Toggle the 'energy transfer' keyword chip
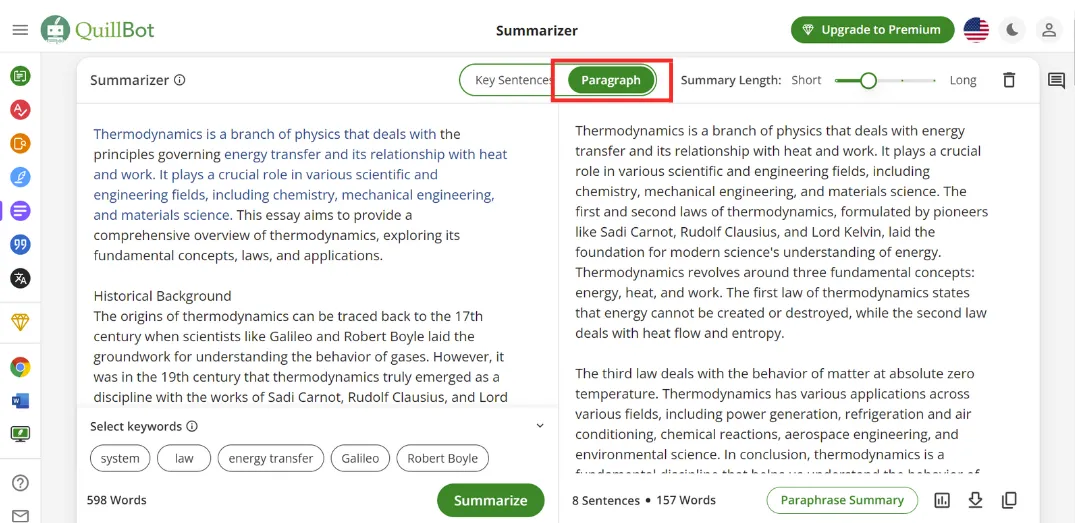The width and height of the screenshot is (1075, 523). pyautogui.click(x=271, y=458)
